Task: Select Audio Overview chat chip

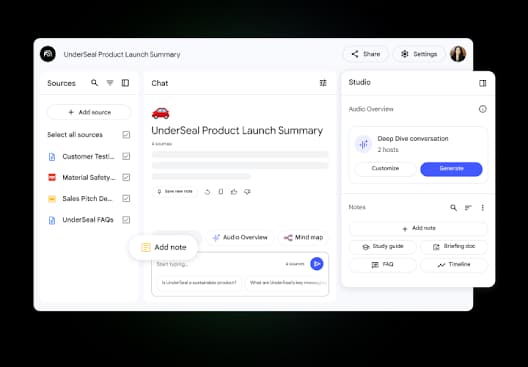Action: pyautogui.click(x=240, y=237)
